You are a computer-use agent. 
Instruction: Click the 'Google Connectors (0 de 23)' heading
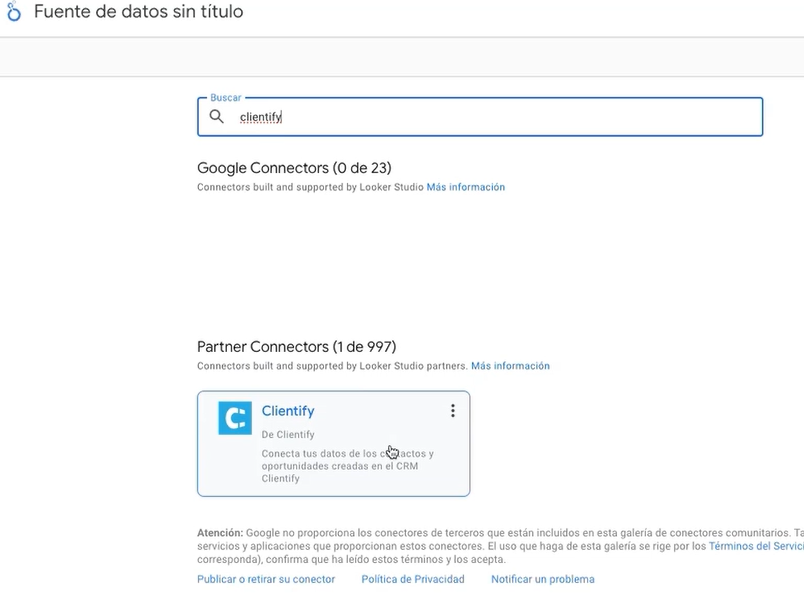[294, 168]
